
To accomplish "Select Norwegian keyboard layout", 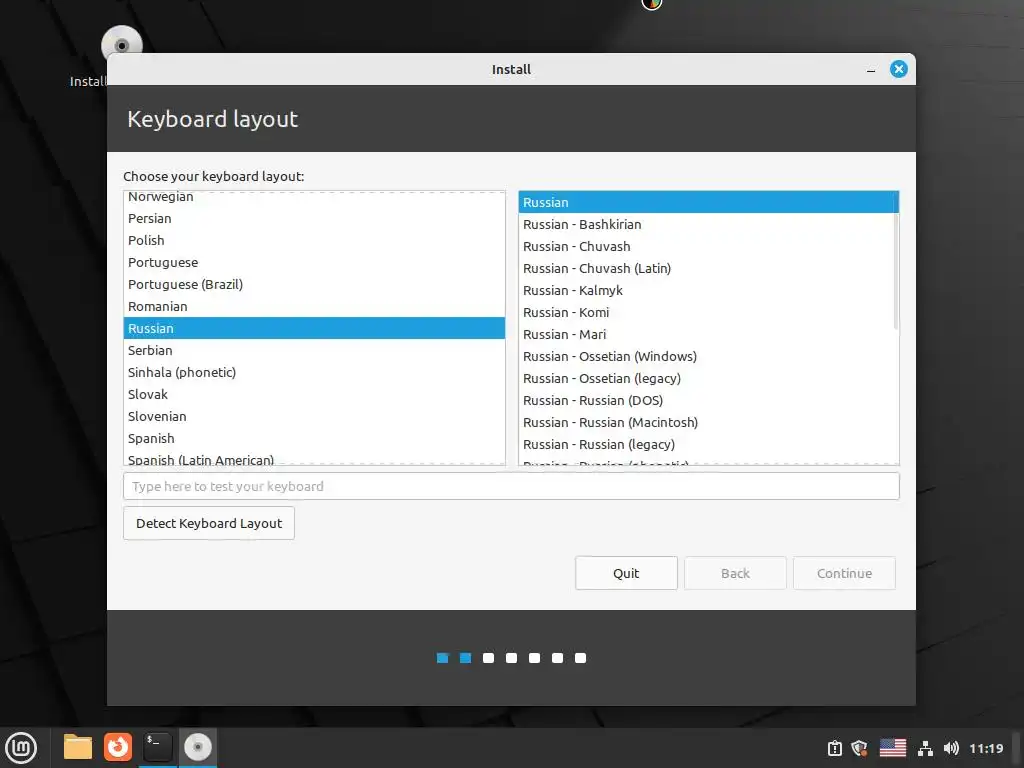I will click(314, 197).
